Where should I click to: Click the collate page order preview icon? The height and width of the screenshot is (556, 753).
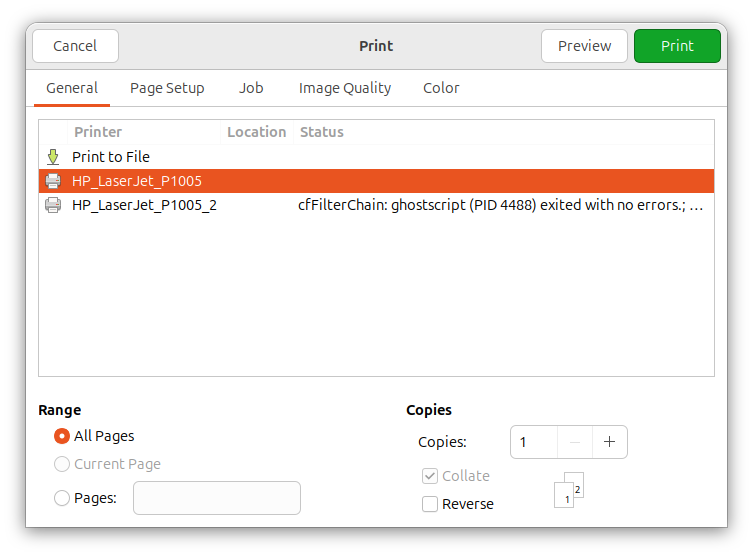pos(568,490)
